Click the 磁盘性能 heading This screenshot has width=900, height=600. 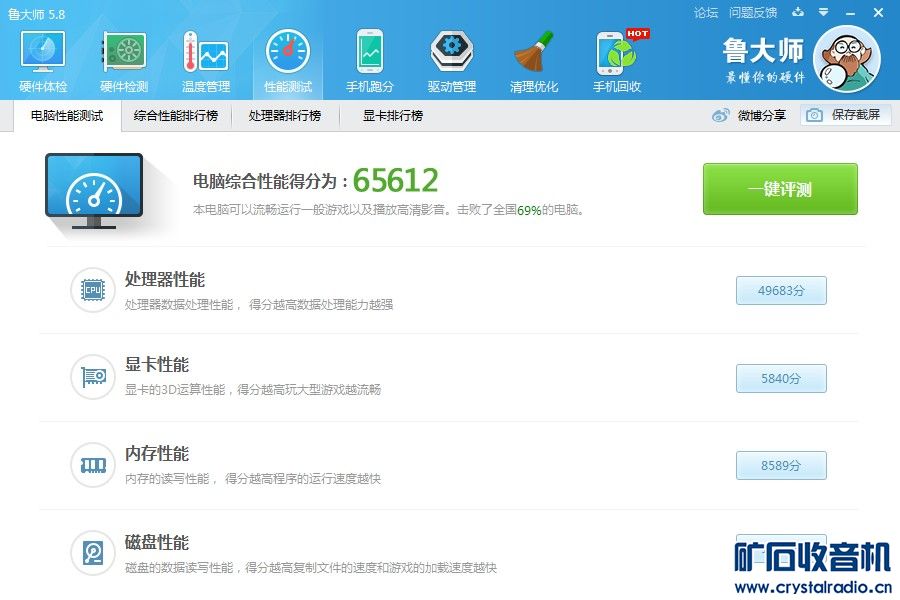pyautogui.click(x=157, y=543)
